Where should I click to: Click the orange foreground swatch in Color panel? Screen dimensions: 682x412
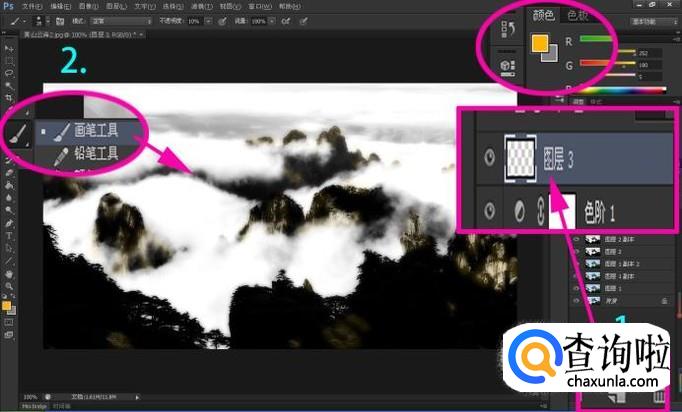tap(539, 44)
